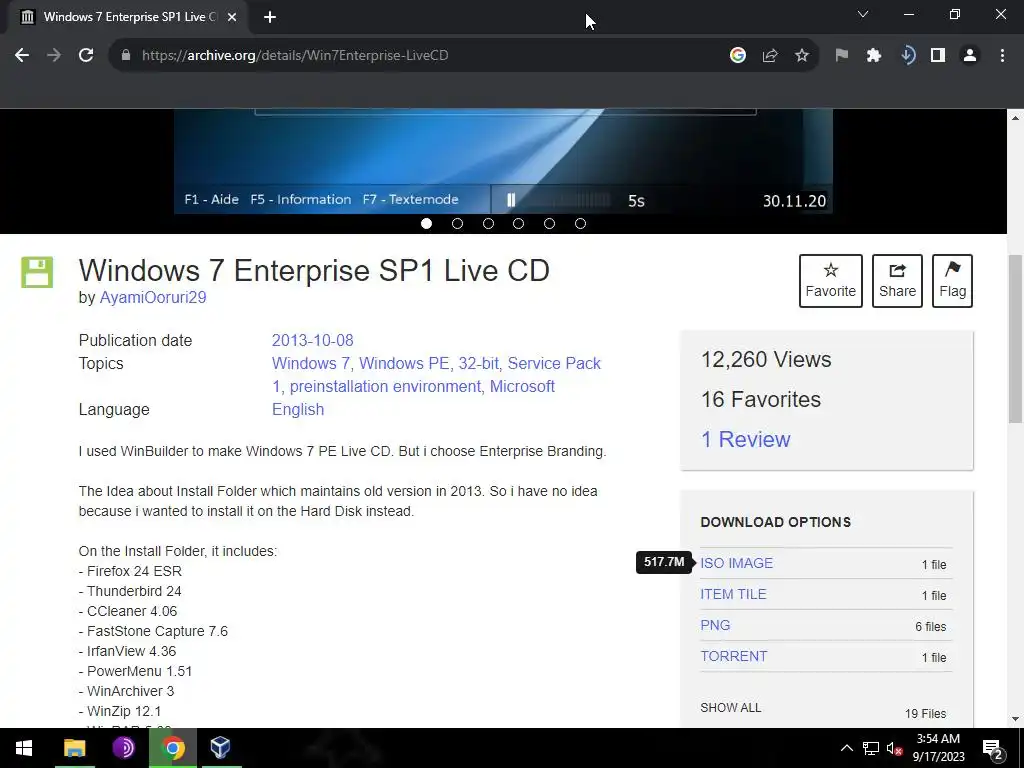Click the 2013-10-08 publication date link
This screenshot has height=768, width=1024.
coord(312,340)
